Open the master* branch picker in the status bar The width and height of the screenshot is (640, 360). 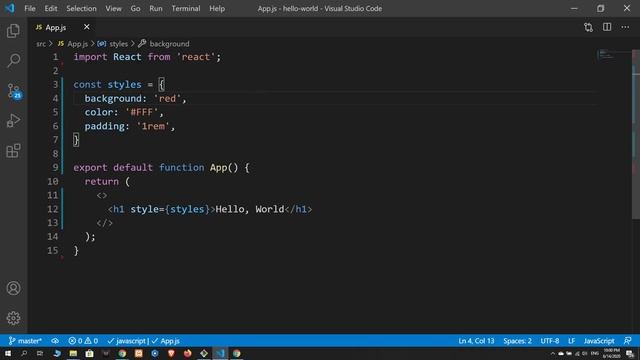pos(25,341)
